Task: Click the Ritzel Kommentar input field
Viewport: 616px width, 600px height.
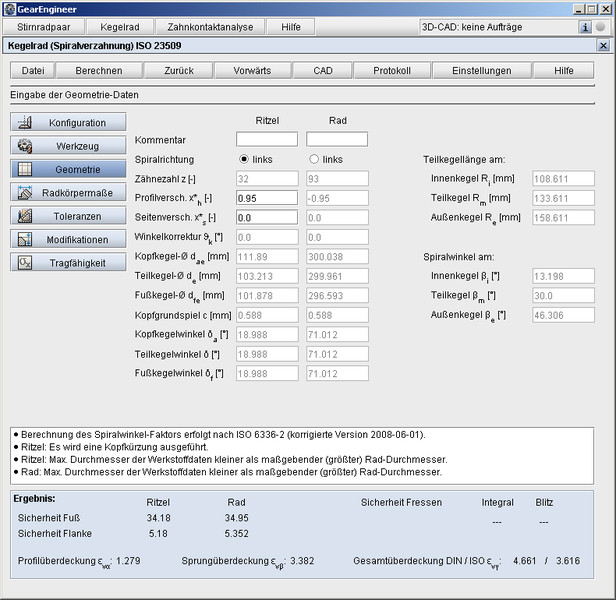Action: point(267,139)
